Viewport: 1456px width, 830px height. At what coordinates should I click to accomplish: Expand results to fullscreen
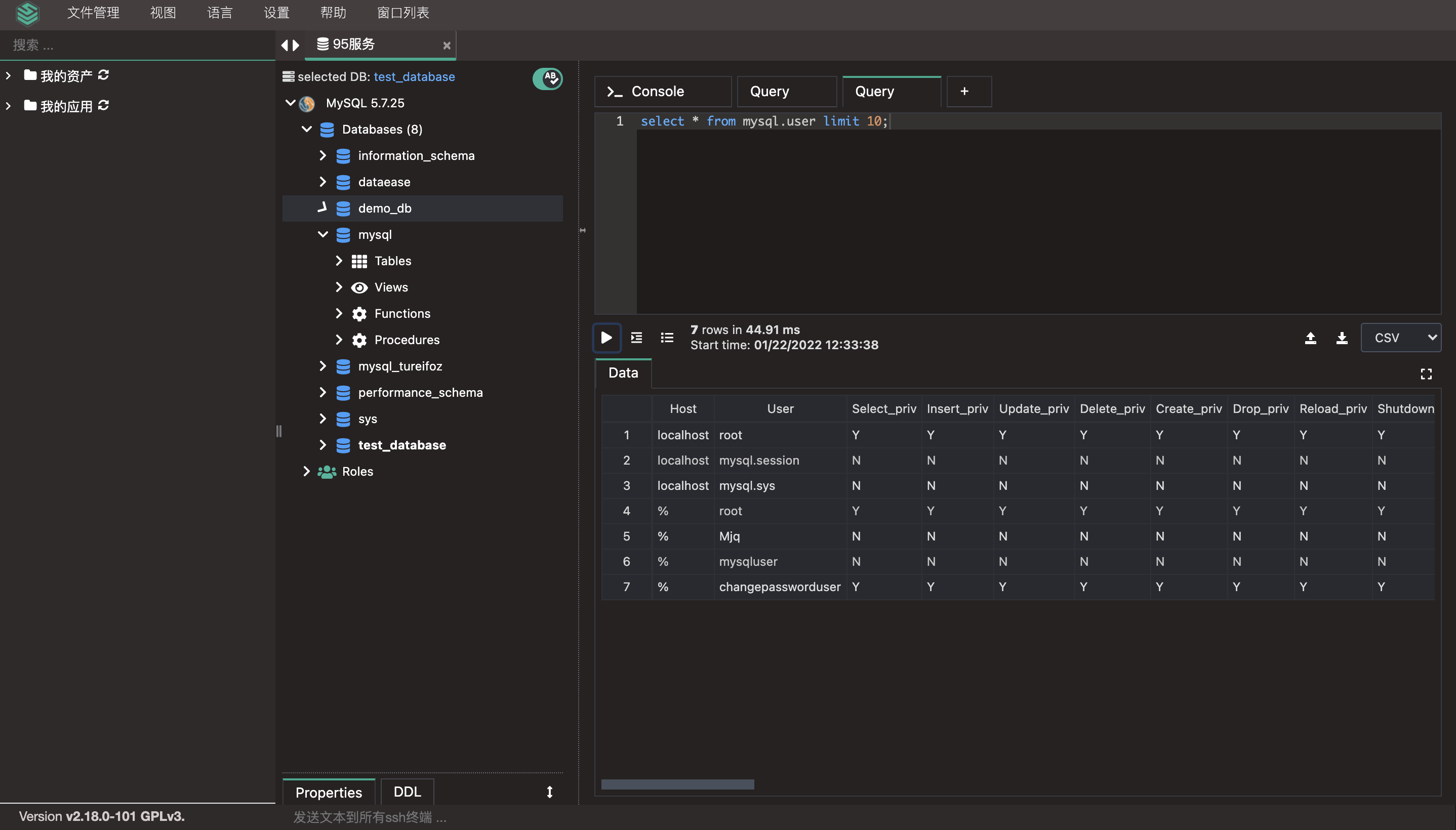click(x=1426, y=374)
